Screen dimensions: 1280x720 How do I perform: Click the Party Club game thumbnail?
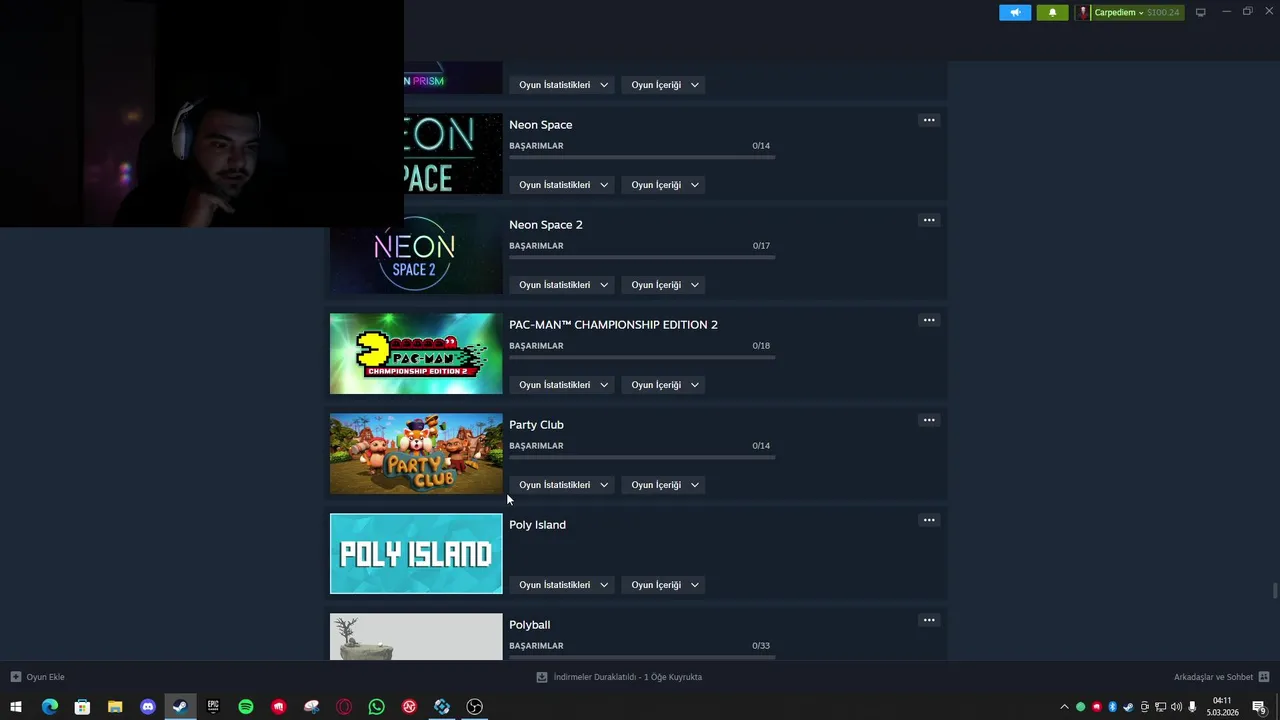tap(416, 454)
